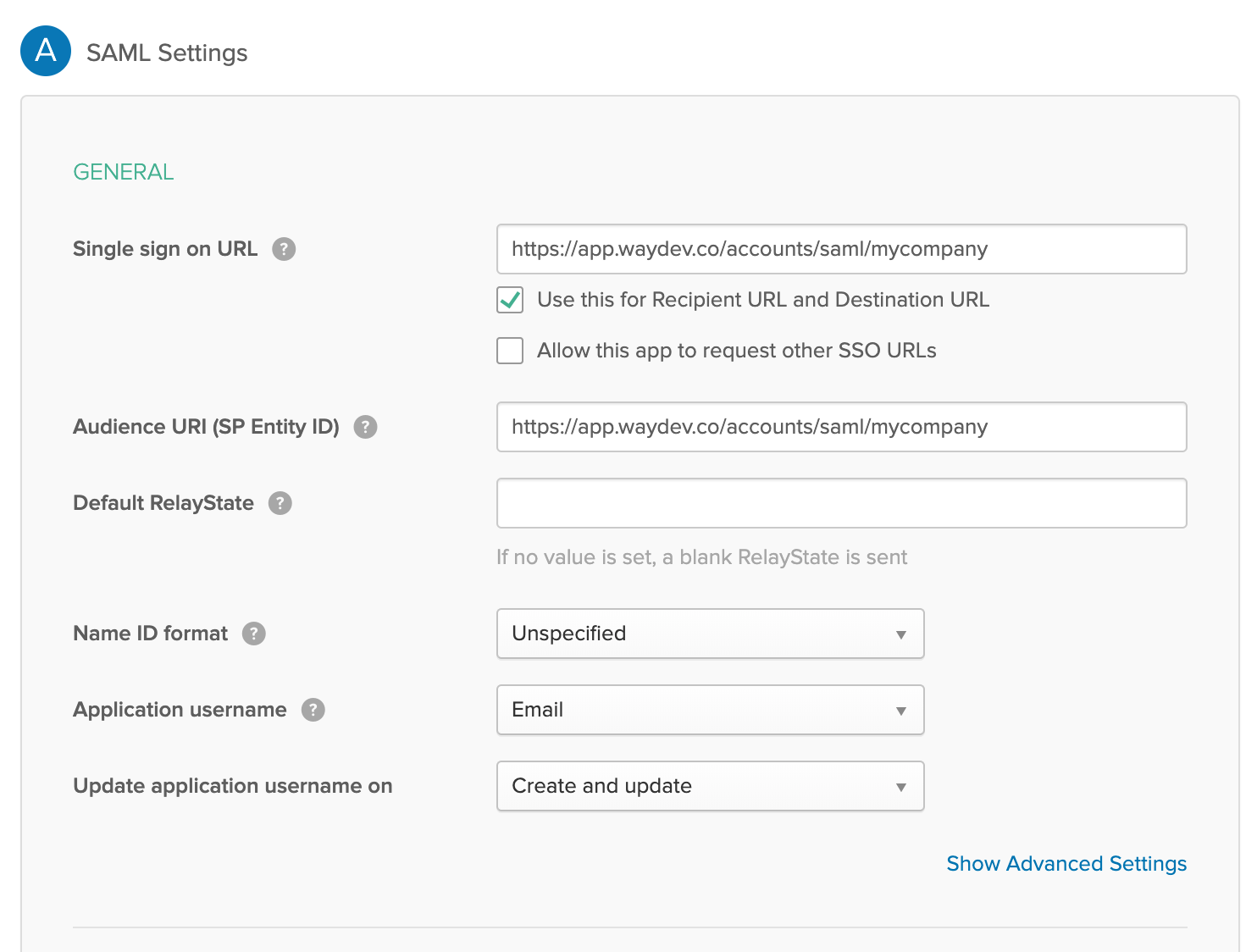Screen dimensions: 1257x952
Task: Click the SAML Settings heading
Action: [167, 53]
